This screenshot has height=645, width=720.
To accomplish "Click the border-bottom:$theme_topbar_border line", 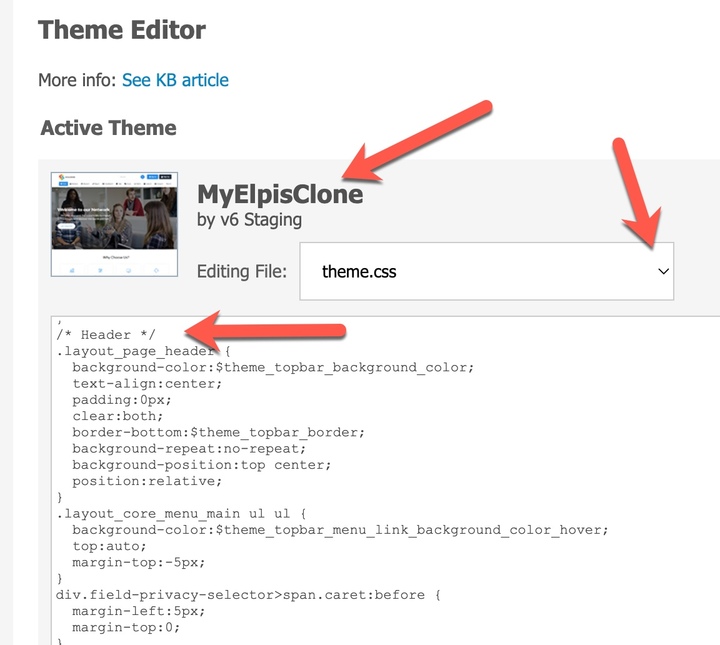I will pyautogui.click(x=218, y=432).
